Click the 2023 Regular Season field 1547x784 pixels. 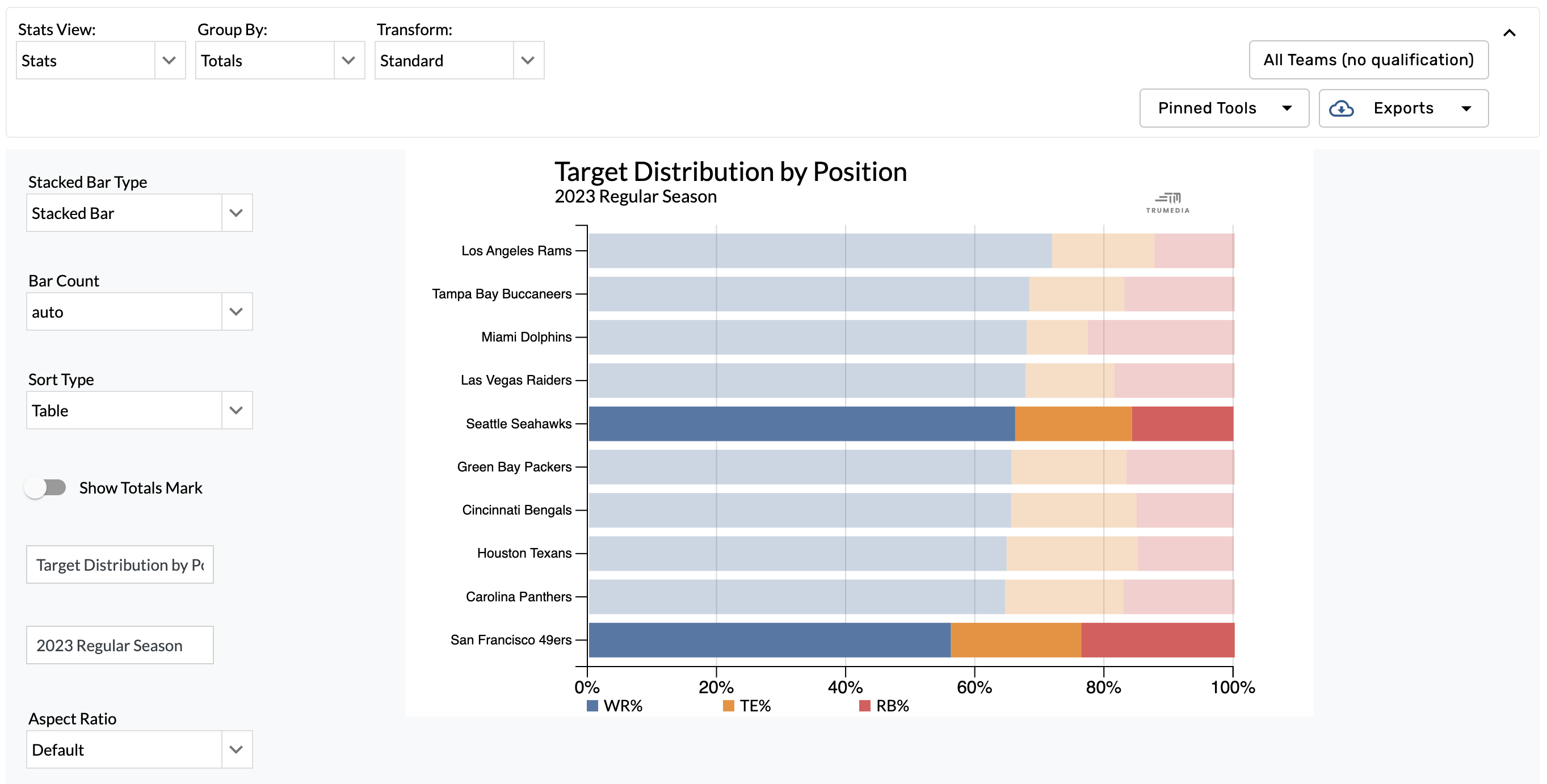point(120,644)
